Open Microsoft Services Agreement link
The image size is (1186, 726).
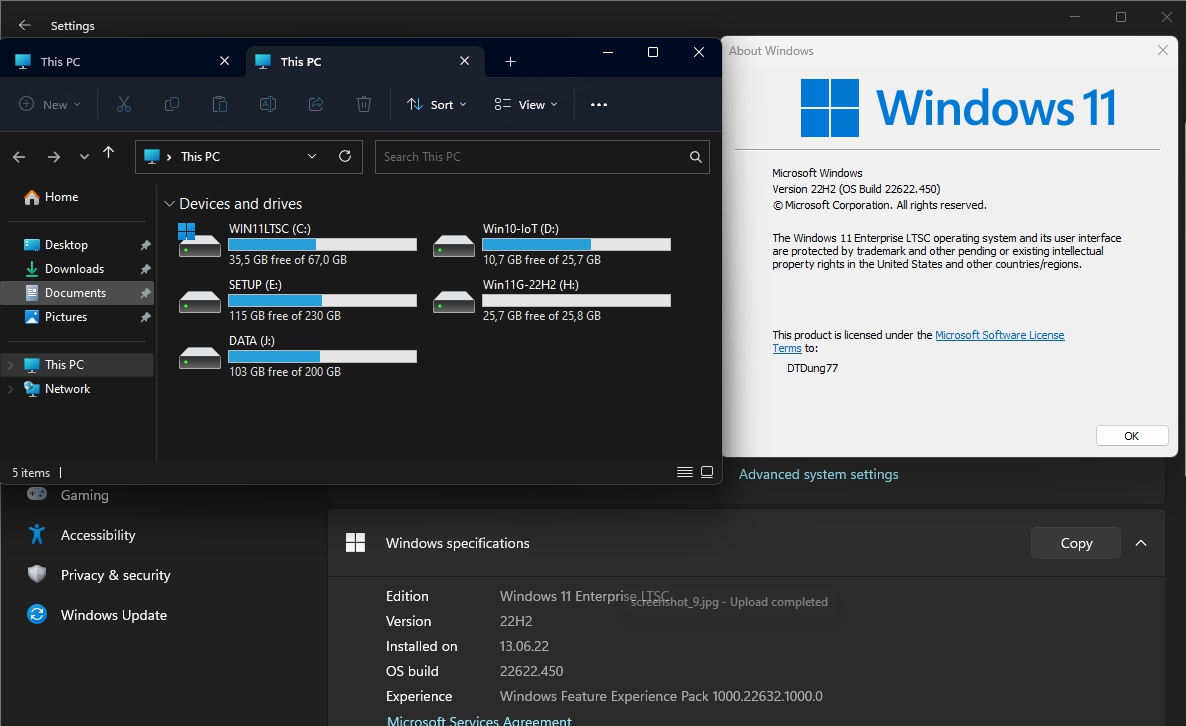click(x=479, y=721)
